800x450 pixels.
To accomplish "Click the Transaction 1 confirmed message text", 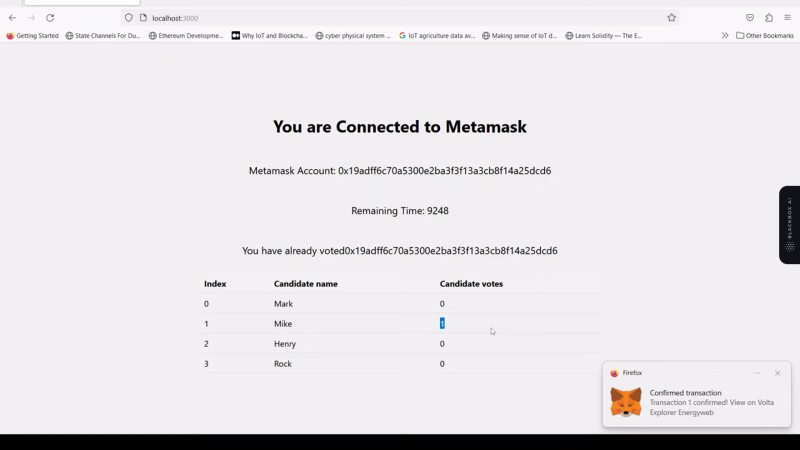I will (712, 407).
